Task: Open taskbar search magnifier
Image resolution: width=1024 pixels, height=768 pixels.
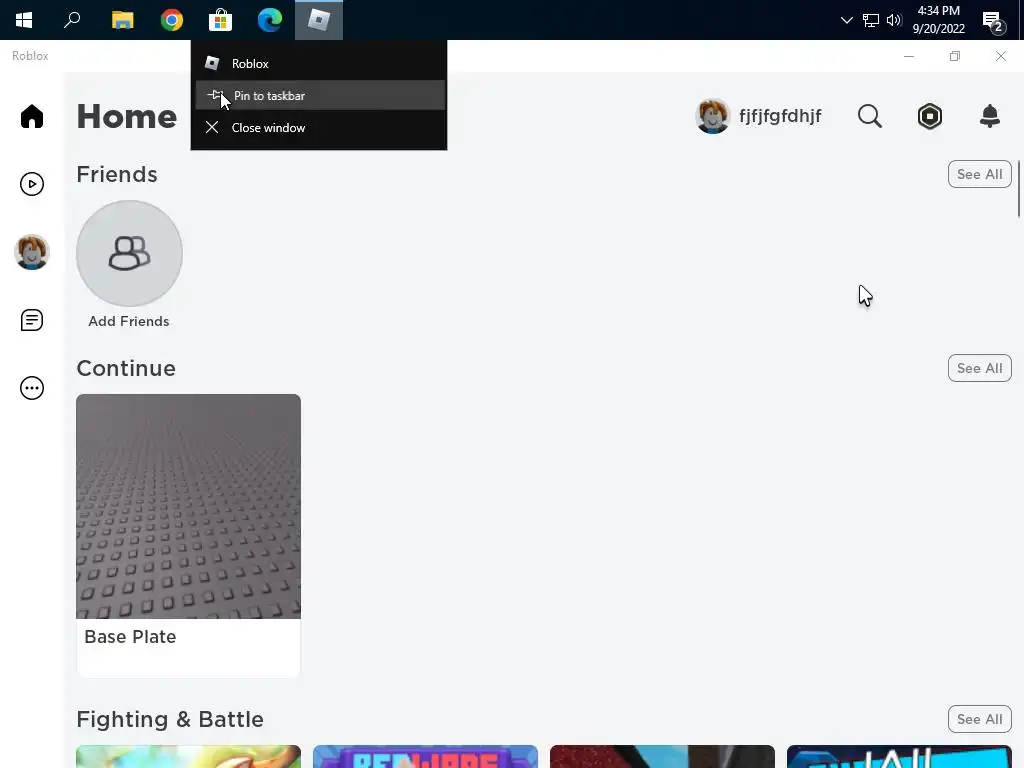Action: [x=72, y=20]
